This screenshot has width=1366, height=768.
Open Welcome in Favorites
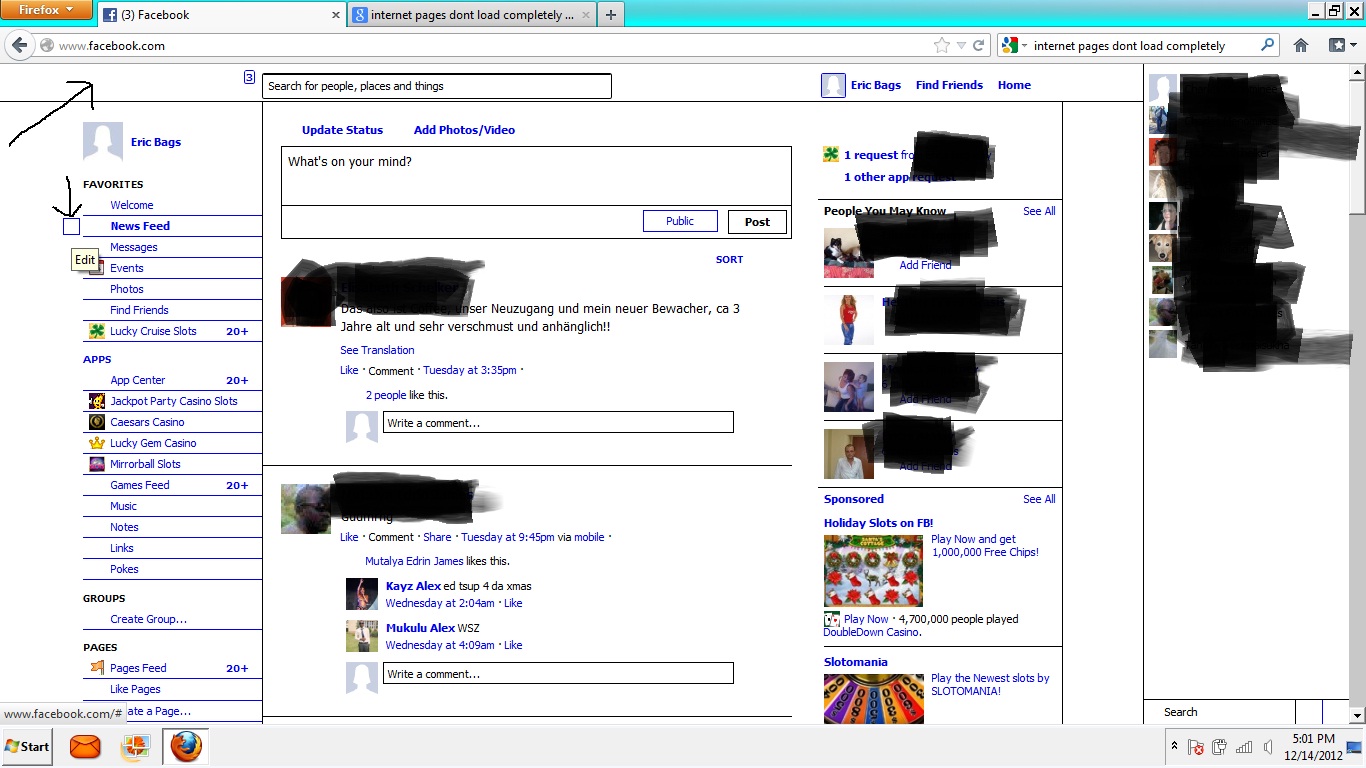(132, 205)
